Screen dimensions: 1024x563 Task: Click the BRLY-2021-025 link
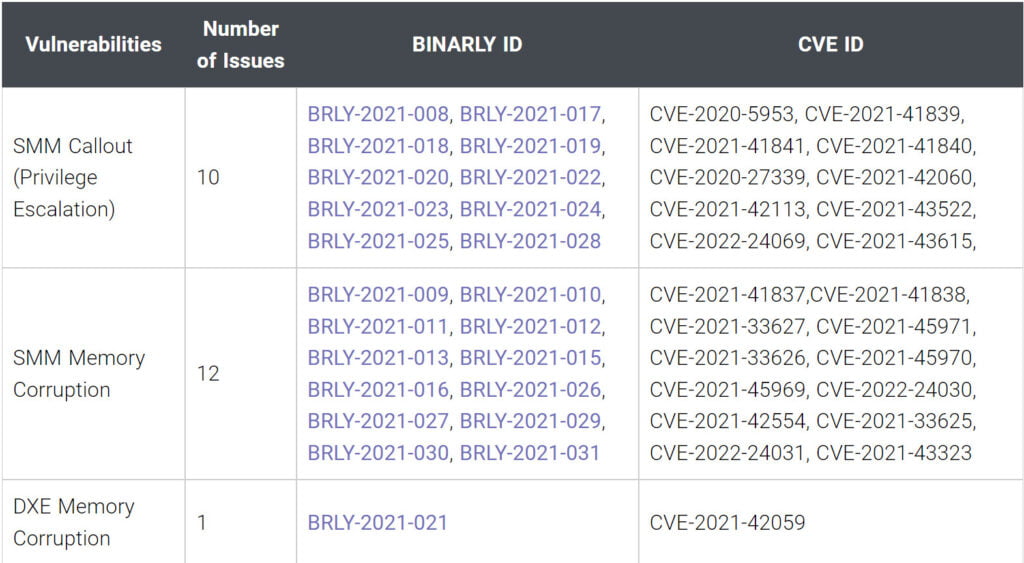[378, 241]
